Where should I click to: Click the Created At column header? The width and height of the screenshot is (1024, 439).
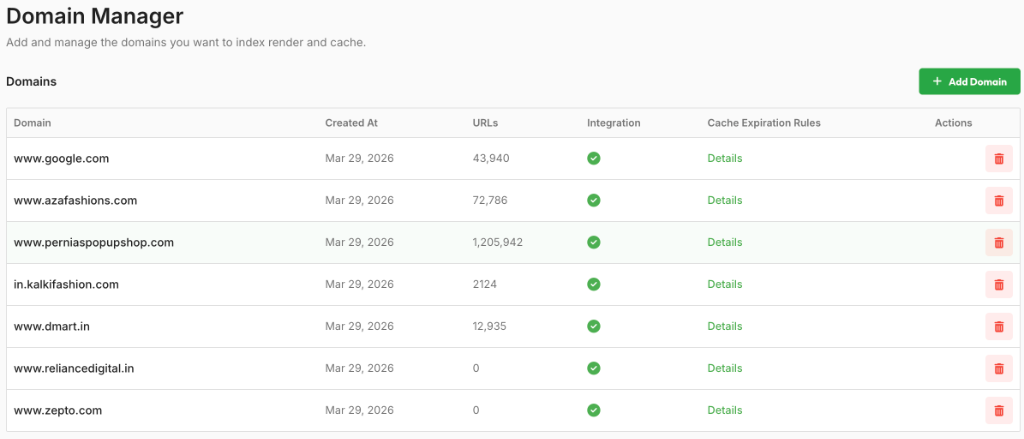(351, 123)
